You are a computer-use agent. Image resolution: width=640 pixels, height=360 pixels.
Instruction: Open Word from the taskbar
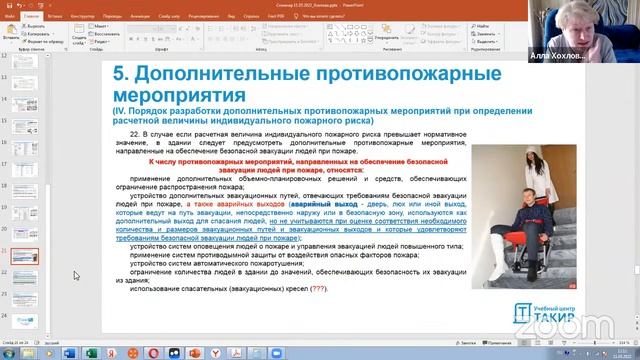click(70, 353)
